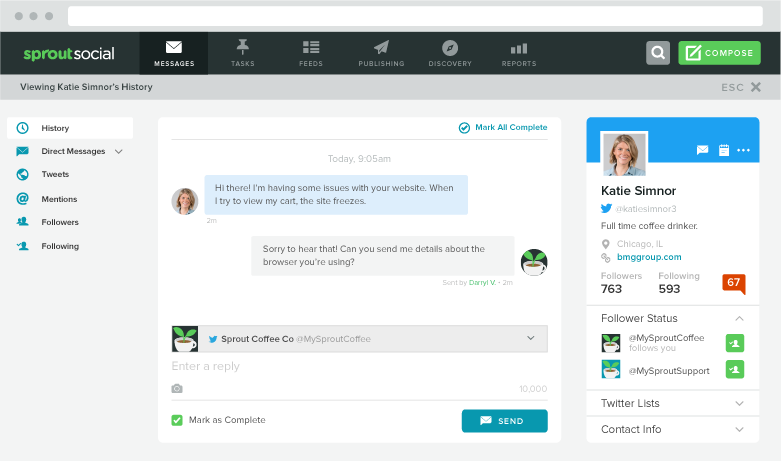Click the ESC label
The height and width of the screenshot is (461, 781).
click(x=732, y=88)
